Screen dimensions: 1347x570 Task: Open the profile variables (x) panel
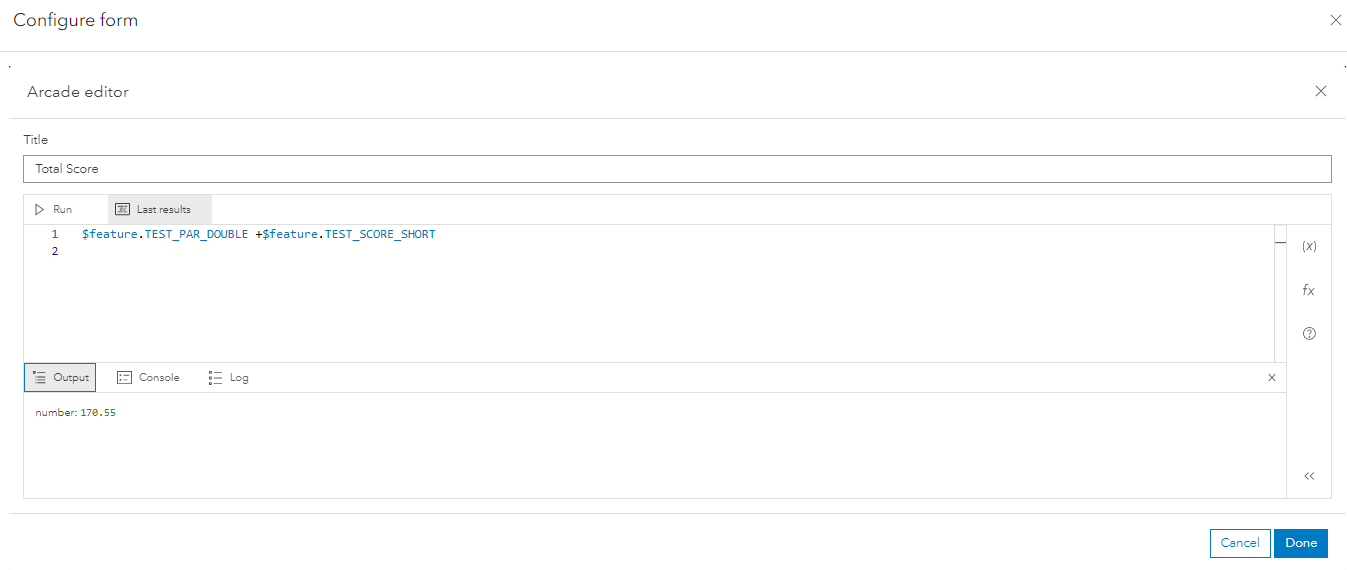coord(1308,246)
